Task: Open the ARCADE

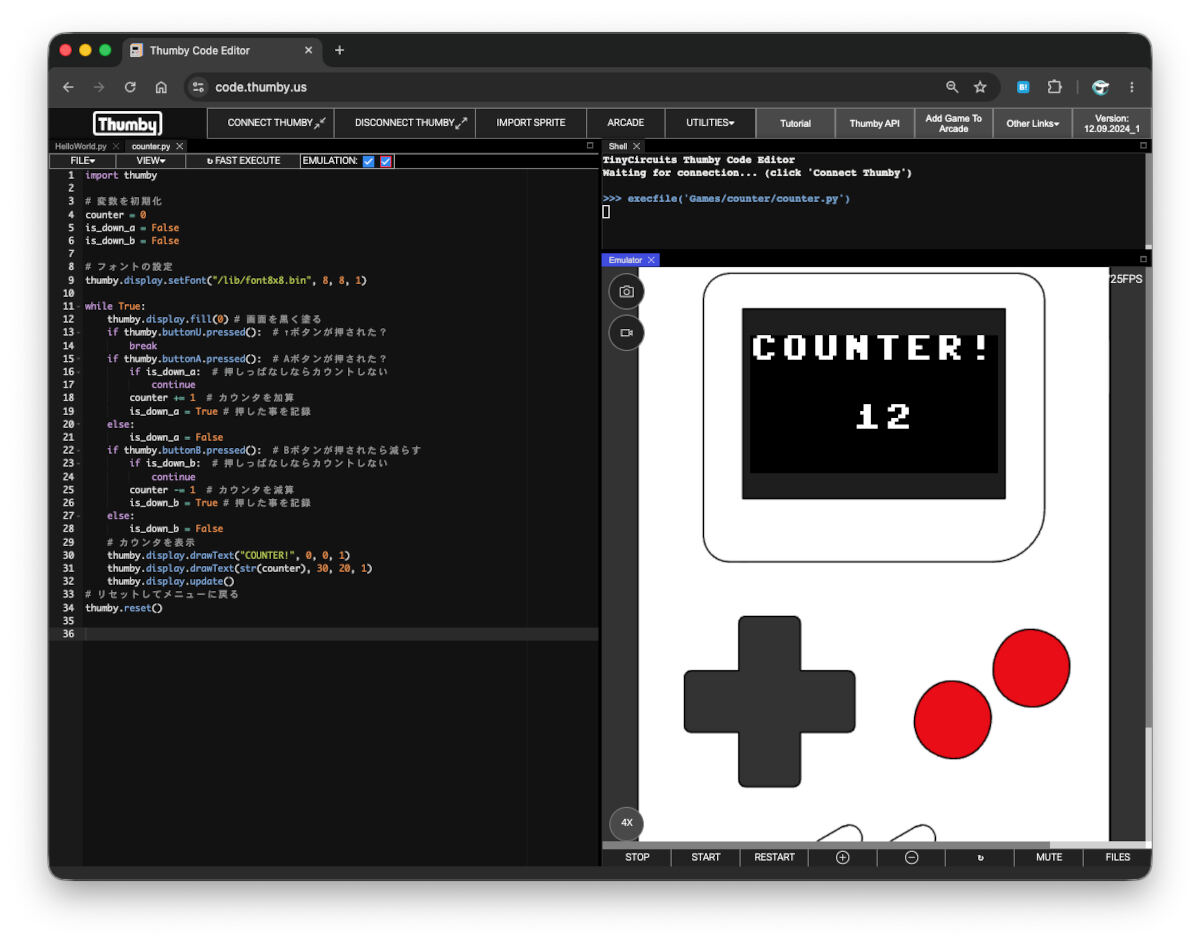Action: pos(626,123)
